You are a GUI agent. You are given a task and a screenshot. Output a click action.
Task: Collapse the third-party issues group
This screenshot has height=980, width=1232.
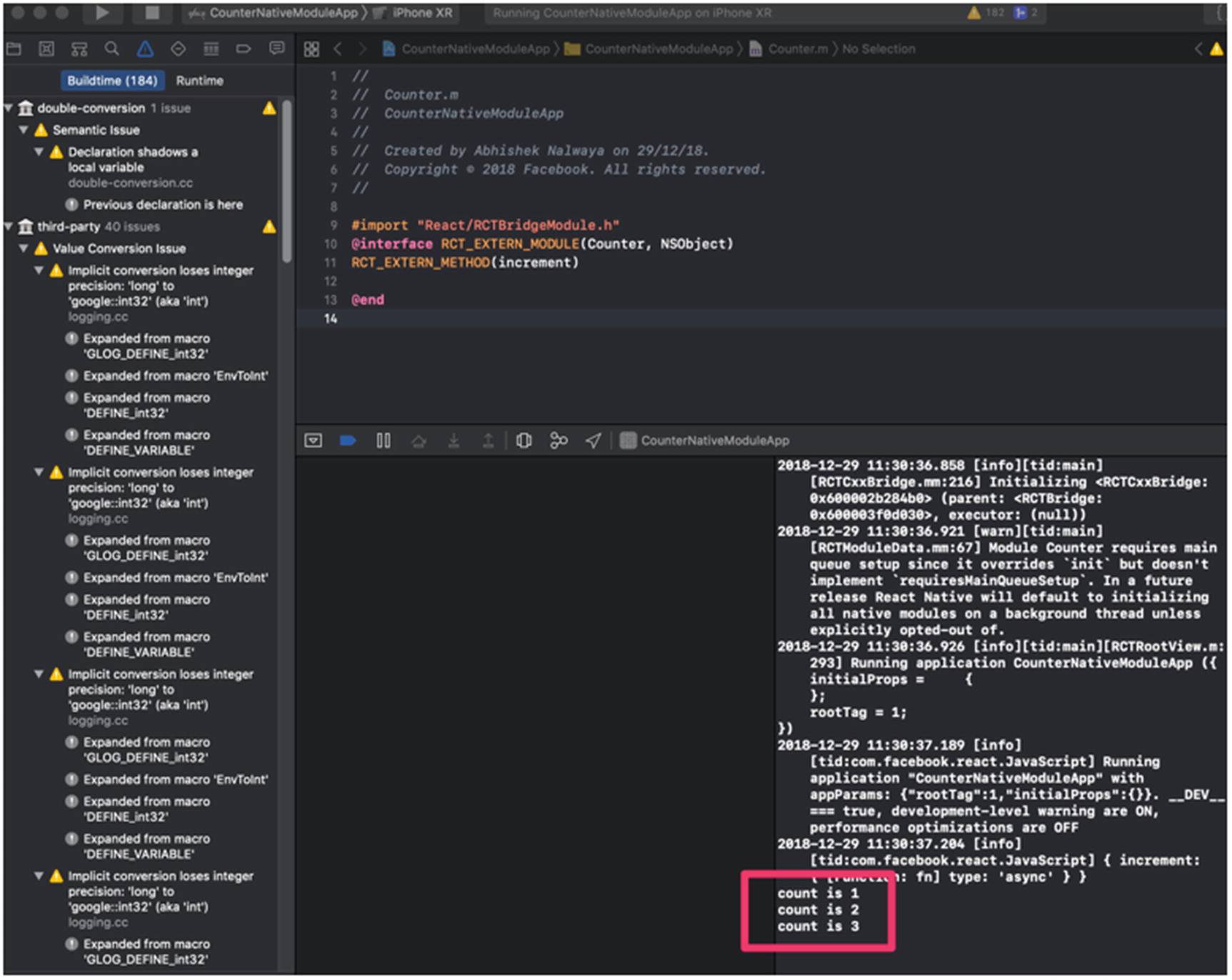pyautogui.click(x=9, y=226)
